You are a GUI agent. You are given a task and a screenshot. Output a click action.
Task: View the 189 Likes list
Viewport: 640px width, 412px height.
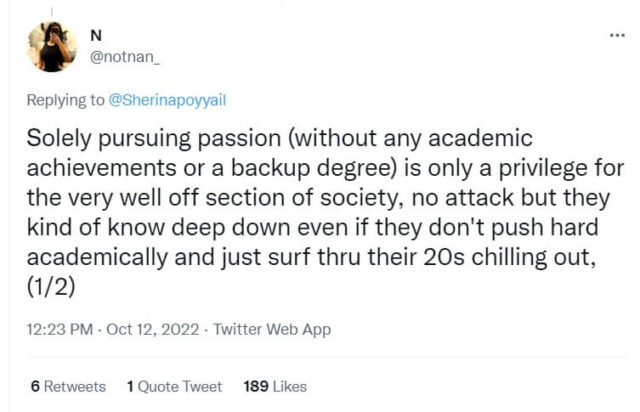click(275, 386)
